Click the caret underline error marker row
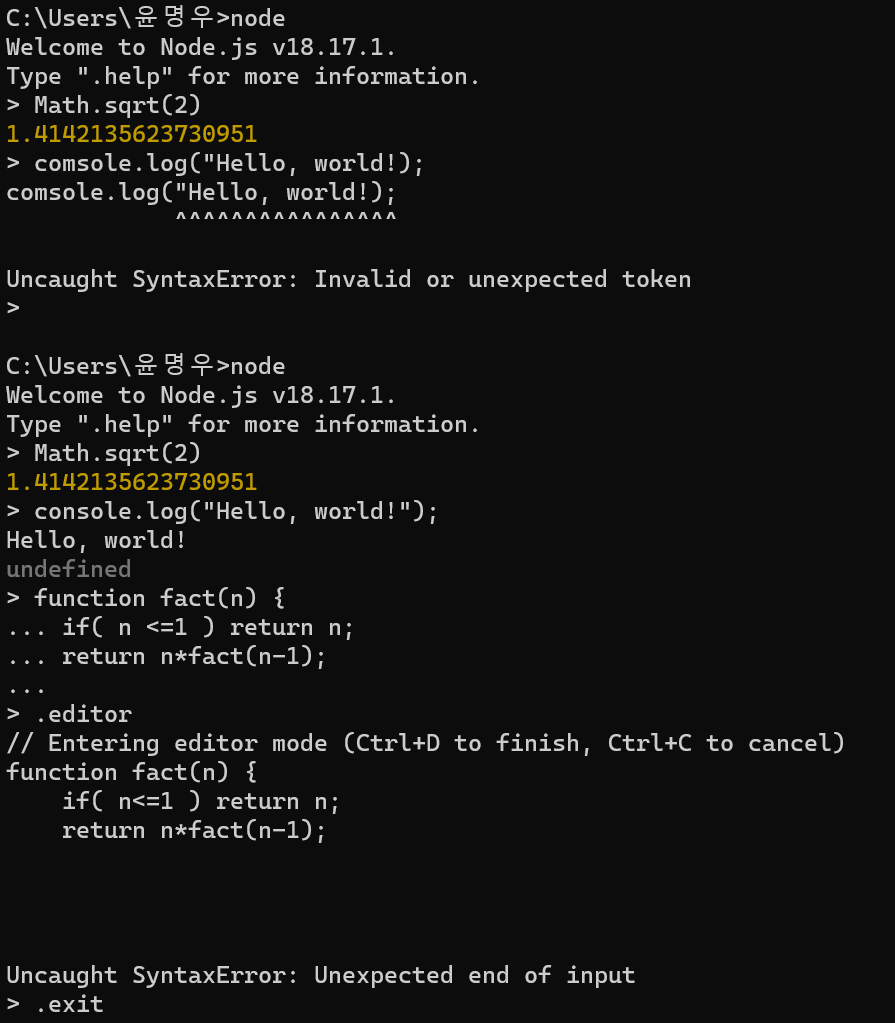Viewport: 895px width, 1023px height. [x=286, y=217]
